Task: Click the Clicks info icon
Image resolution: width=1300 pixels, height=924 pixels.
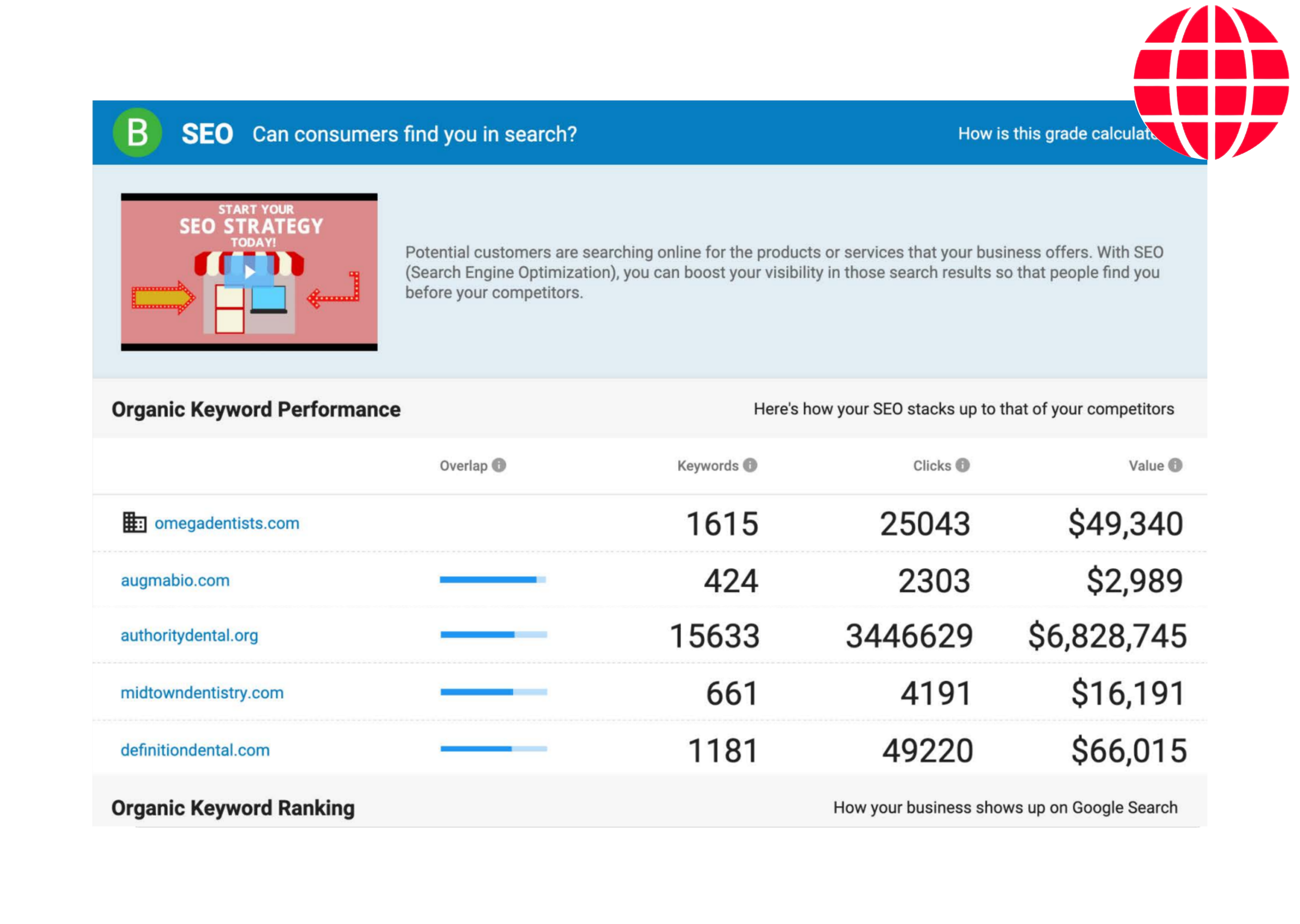Action: 963,465
